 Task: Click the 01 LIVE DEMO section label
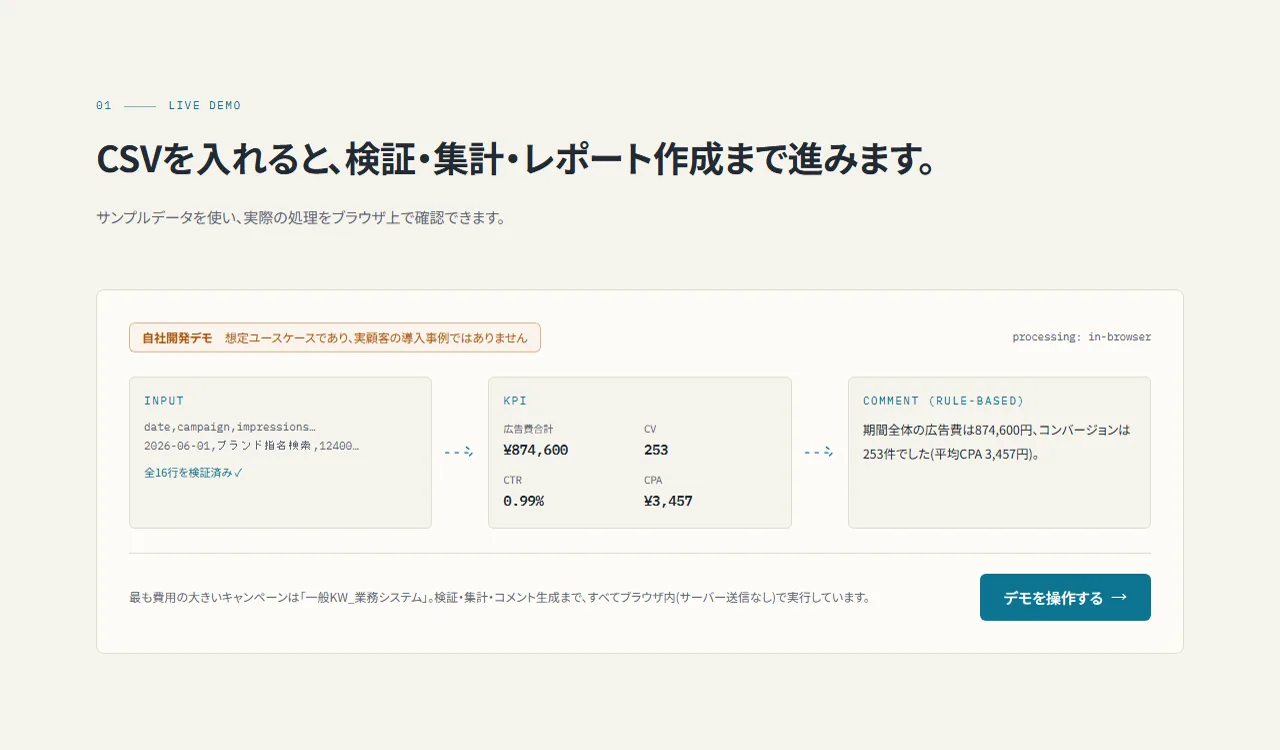168,106
